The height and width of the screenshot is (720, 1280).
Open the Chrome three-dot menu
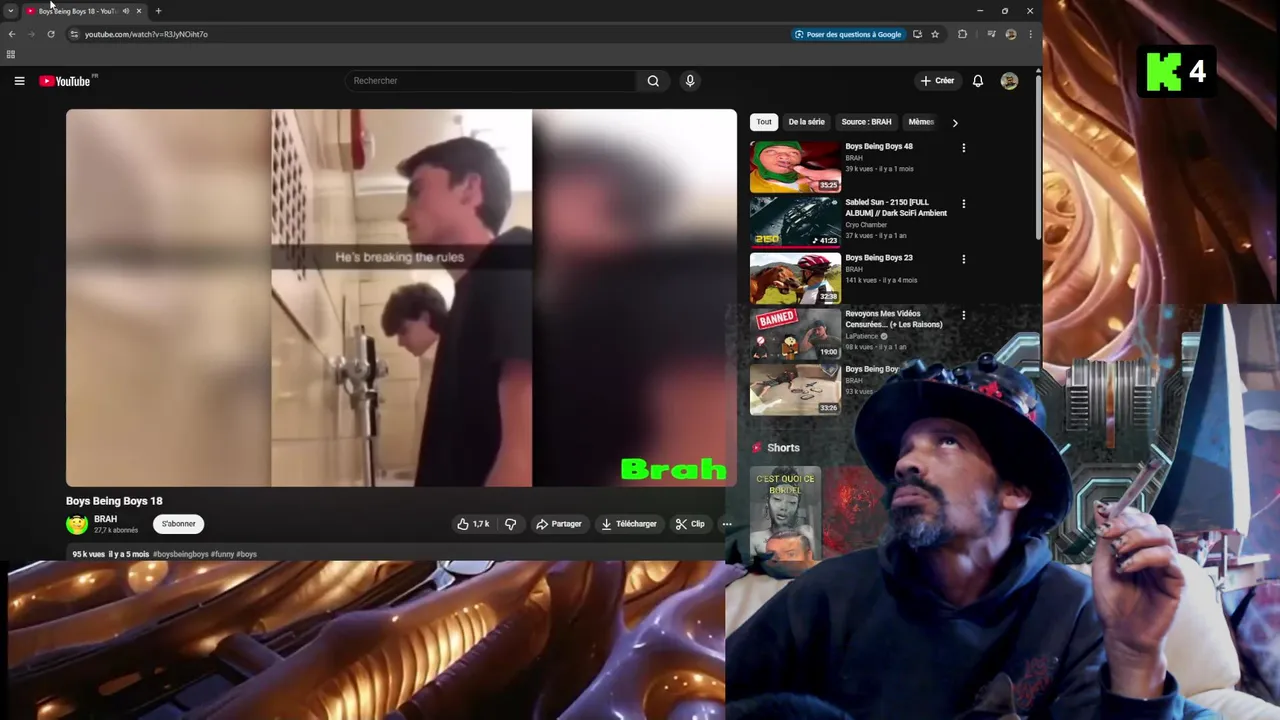1030,34
